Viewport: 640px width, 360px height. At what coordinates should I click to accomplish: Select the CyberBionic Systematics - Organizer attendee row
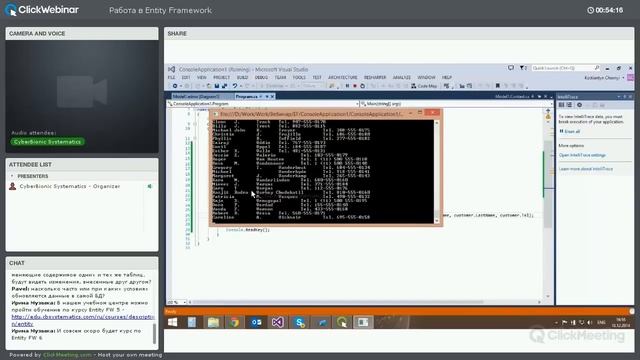[x=82, y=187]
